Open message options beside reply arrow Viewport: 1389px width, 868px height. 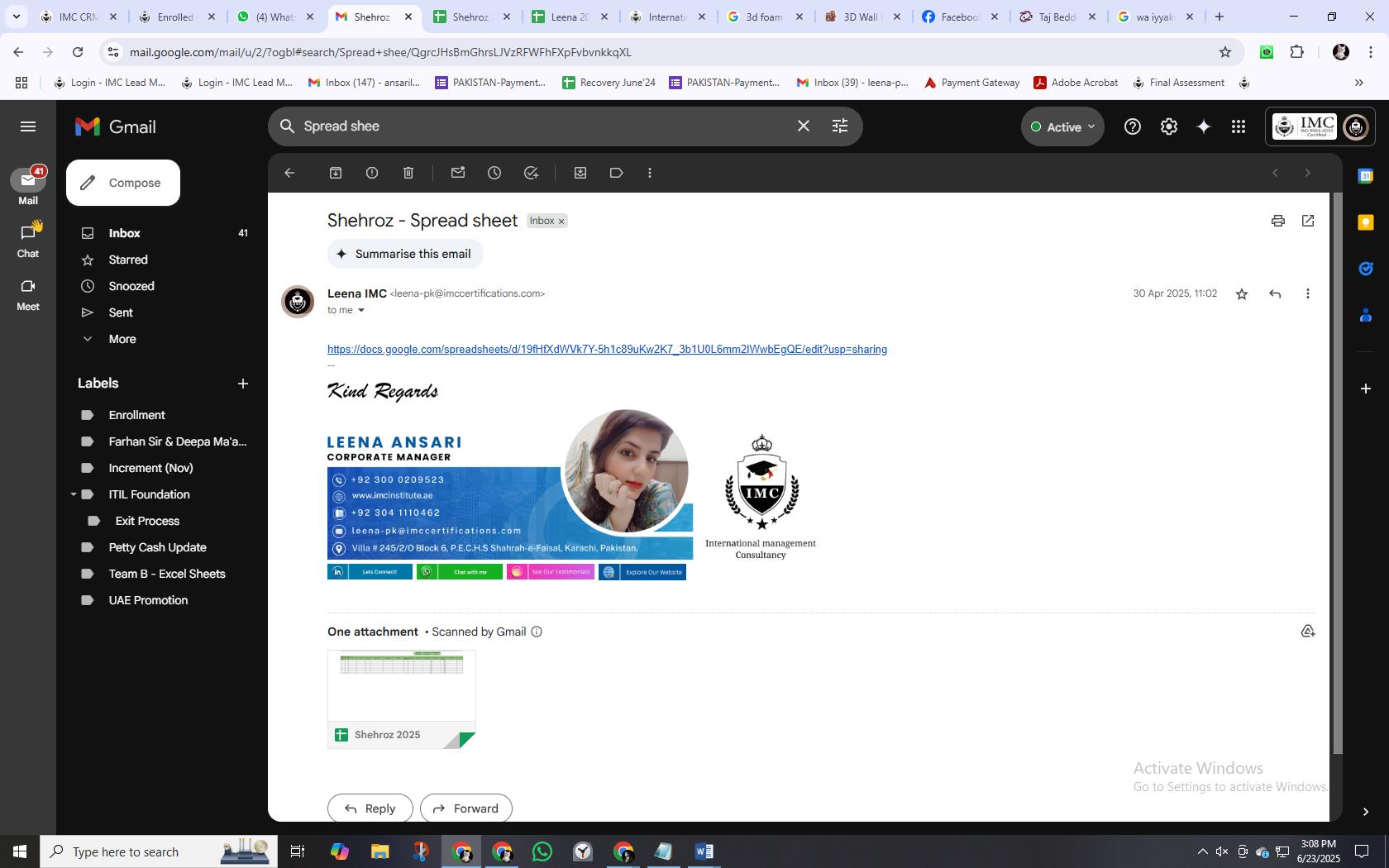tap(1308, 293)
